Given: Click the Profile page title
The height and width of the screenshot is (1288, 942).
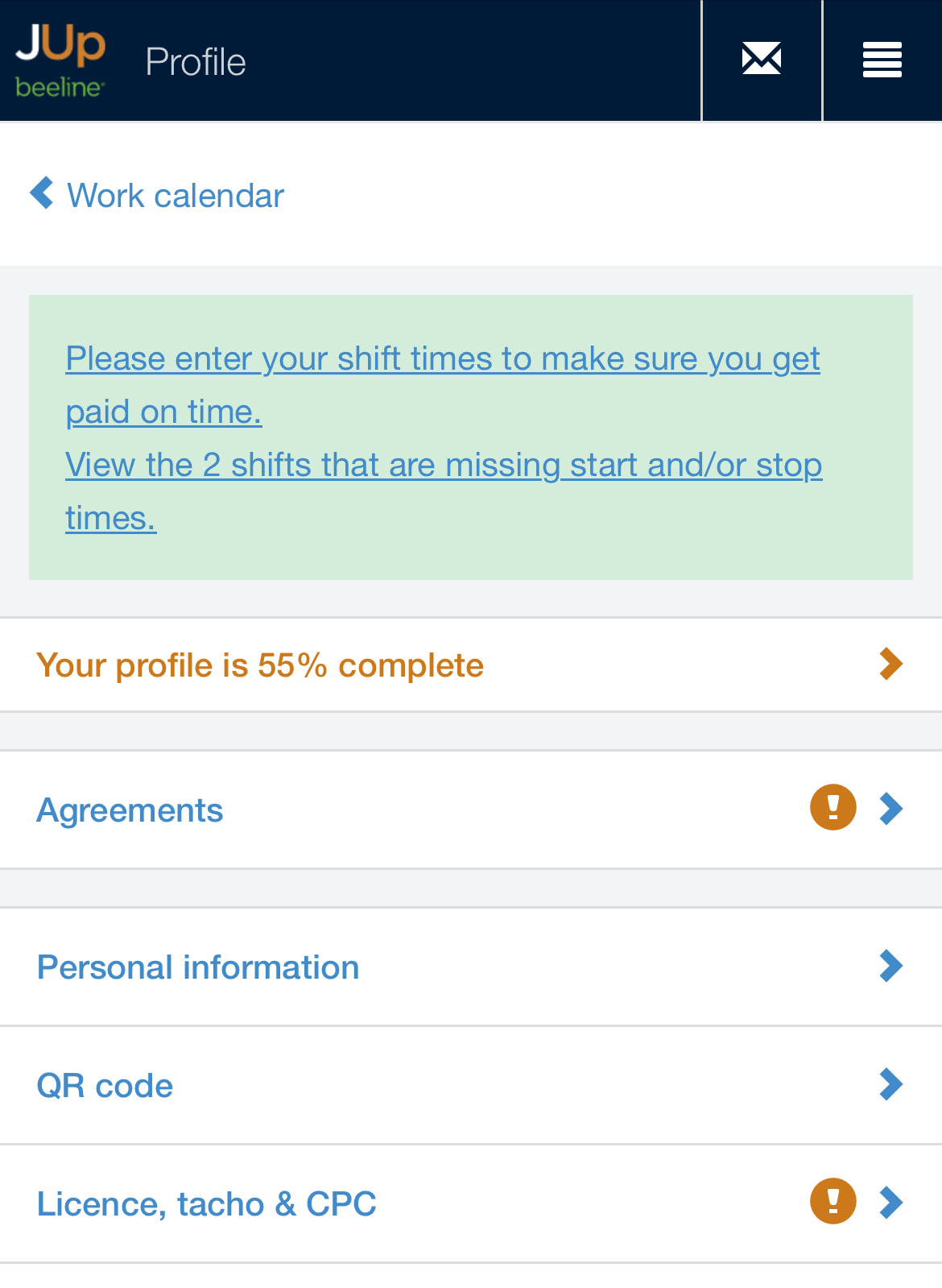Looking at the screenshot, I should coord(196,62).
